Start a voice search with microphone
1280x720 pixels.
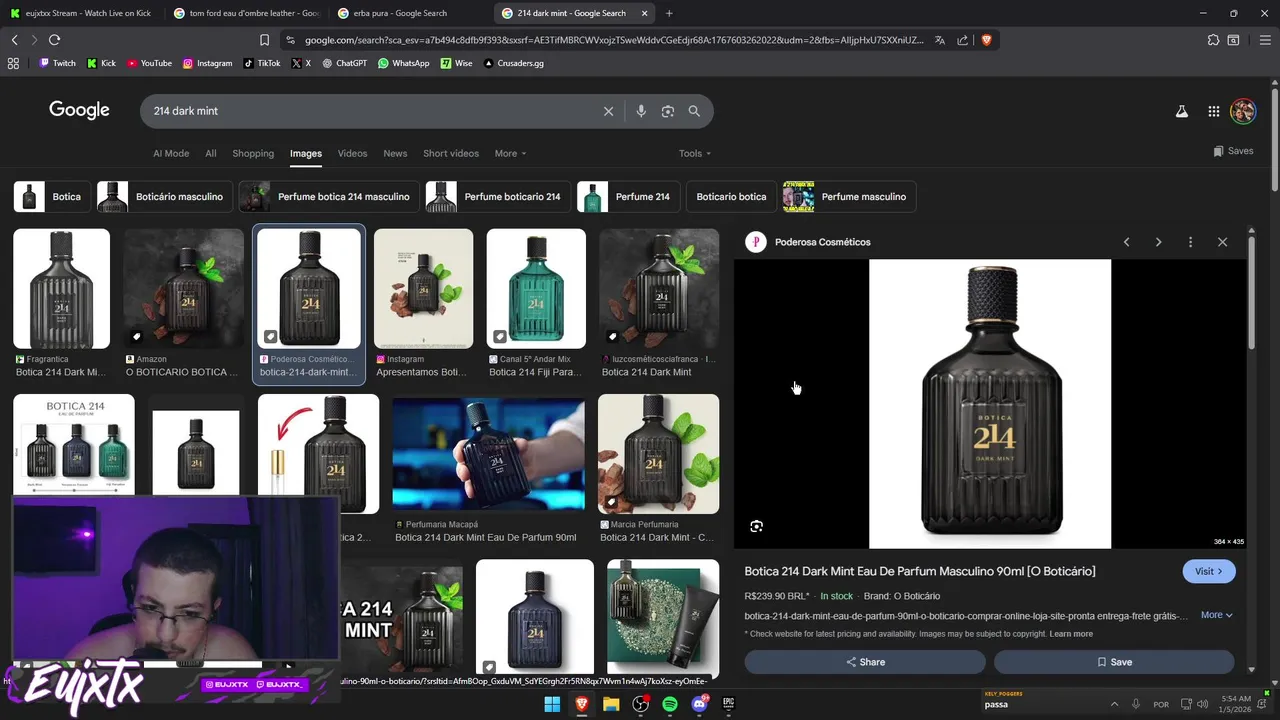click(641, 111)
